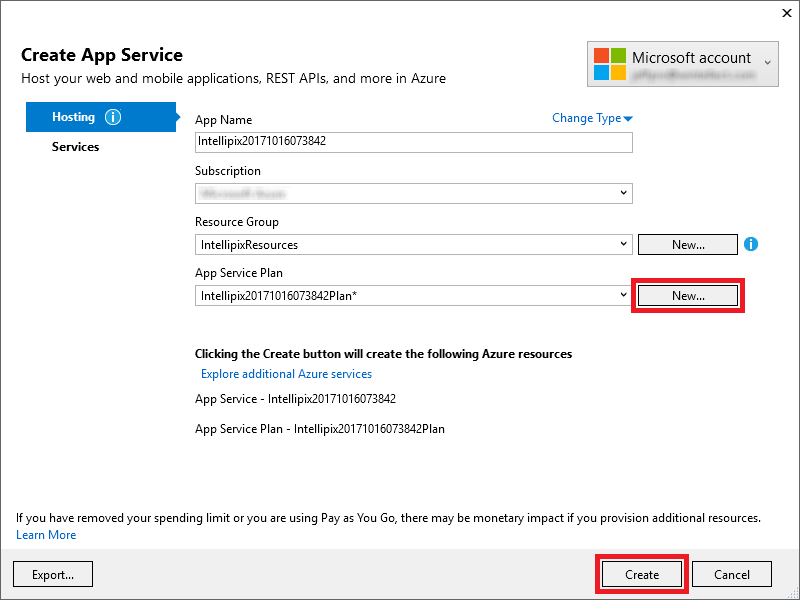This screenshot has width=801, height=601.
Task: Click New button for App Service Plan
Action: point(688,296)
